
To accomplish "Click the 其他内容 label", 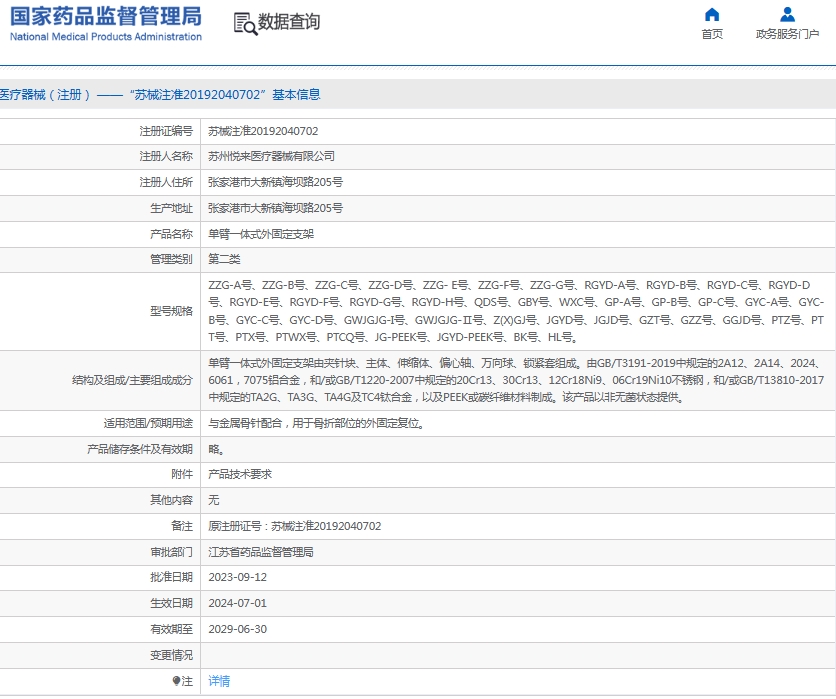I will tap(171, 500).
